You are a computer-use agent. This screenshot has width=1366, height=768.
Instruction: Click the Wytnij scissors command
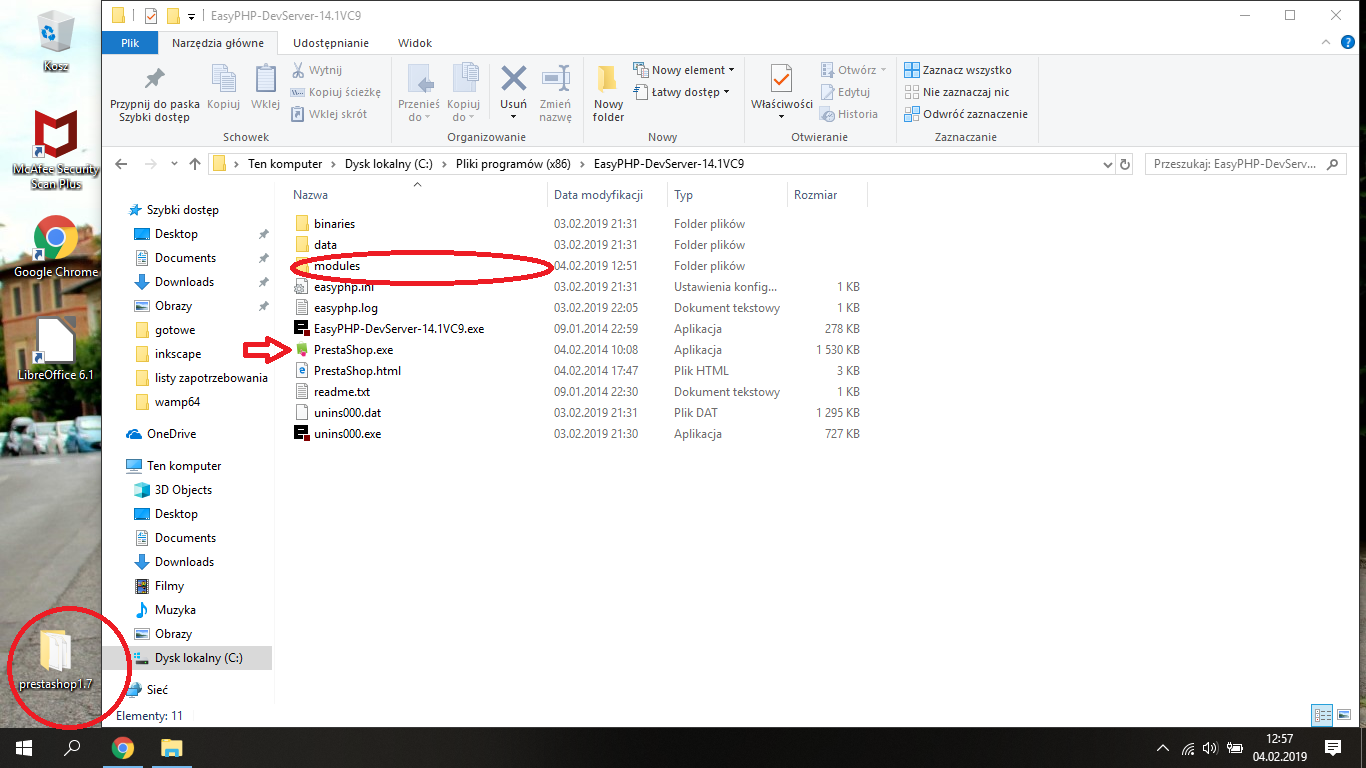(317, 70)
